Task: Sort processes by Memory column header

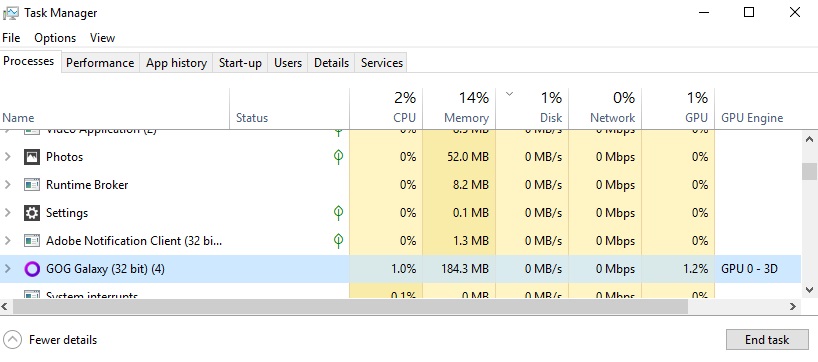Action: pyautogui.click(x=459, y=108)
